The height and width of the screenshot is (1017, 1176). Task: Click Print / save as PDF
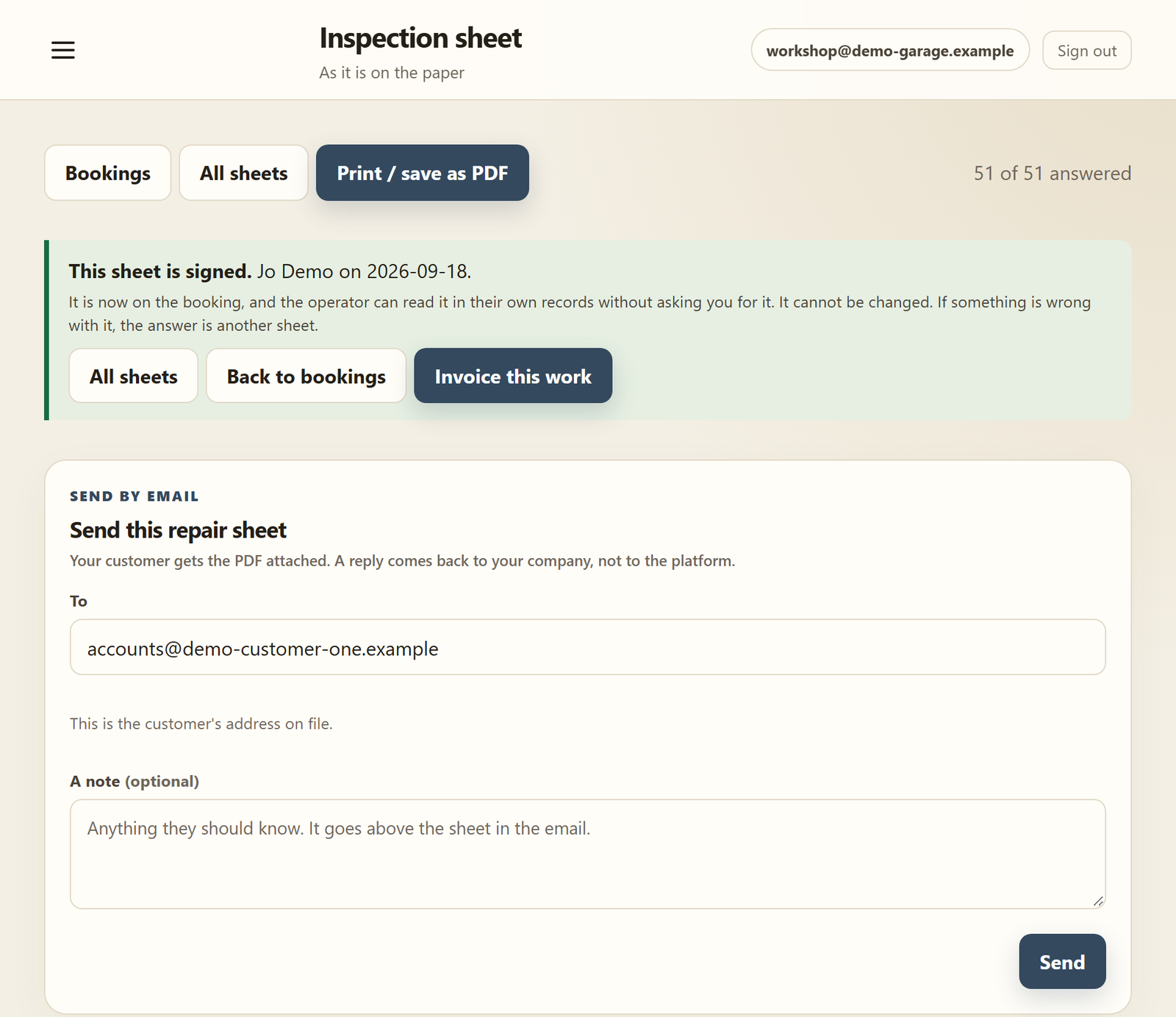click(423, 173)
